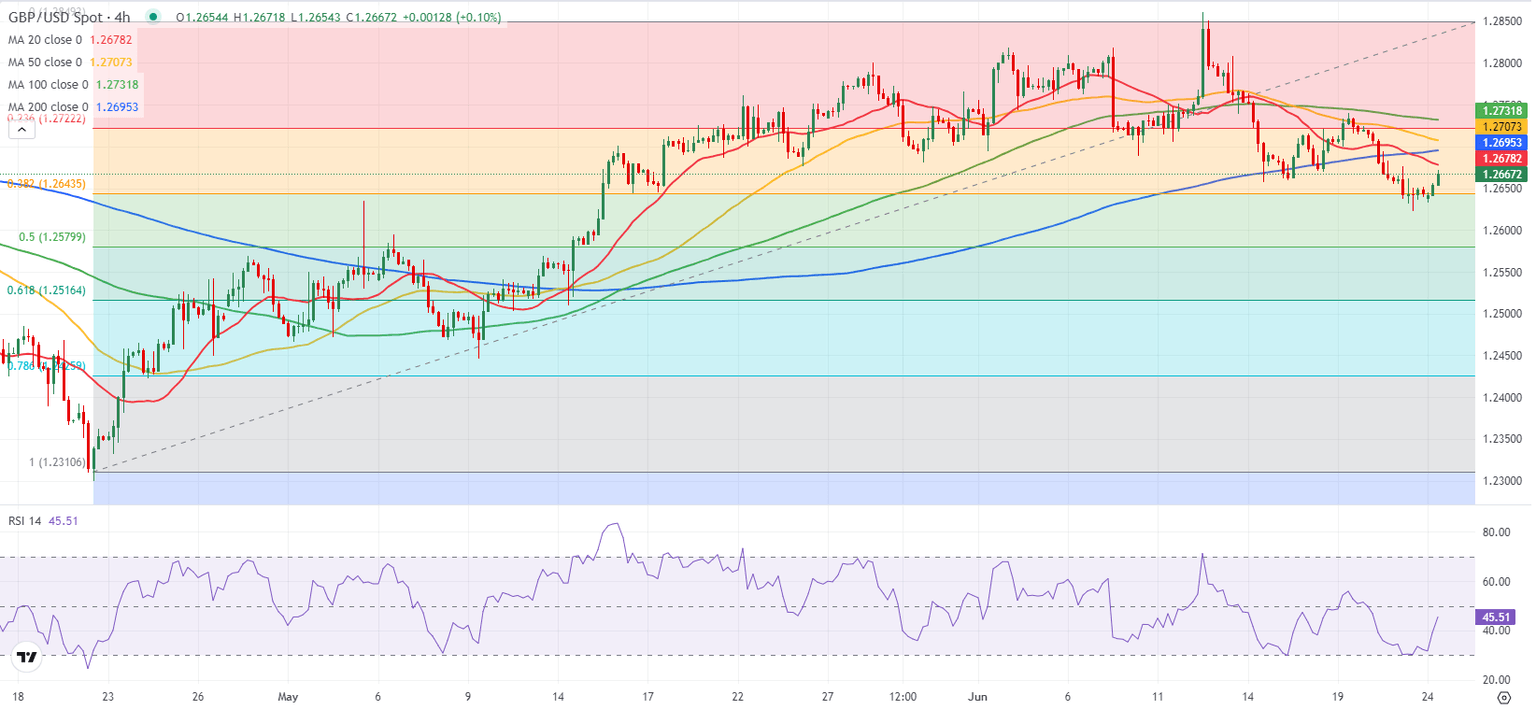Select the MA 100 indicator legend
Screen dimensions: 1536x708
click(48, 84)
